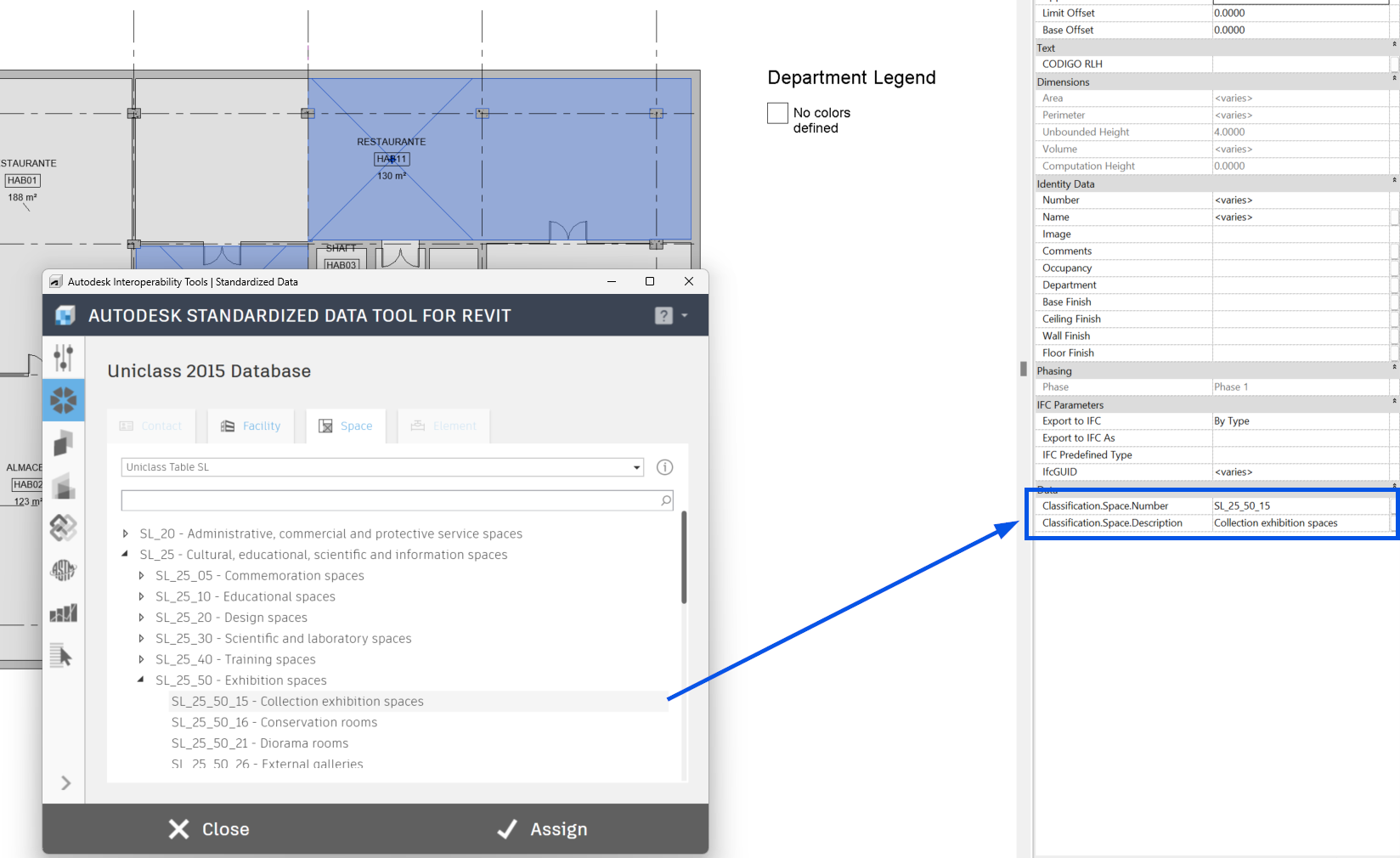The width and height of the screenshot is (1400, 858).
Task: Click the Base Offset value field
Action: click(1301, 30)
